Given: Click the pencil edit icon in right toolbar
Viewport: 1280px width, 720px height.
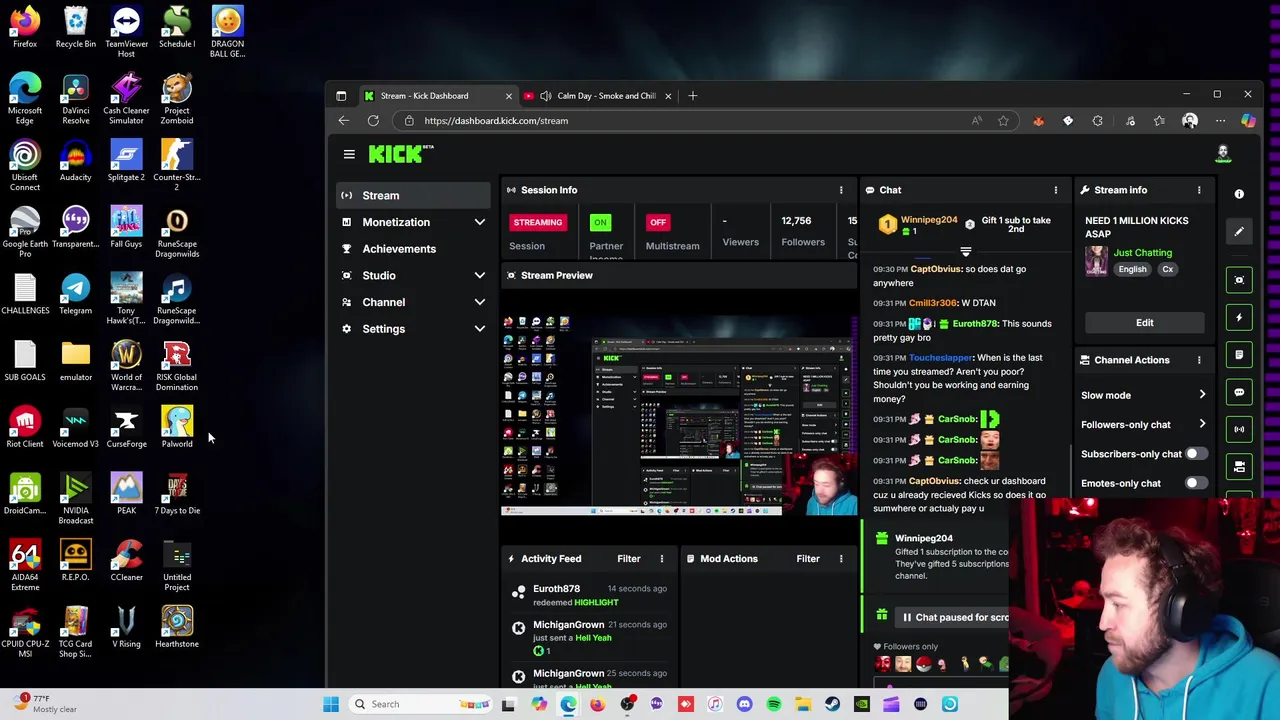Looking at the screenshot, I should (x=1239, y=232).
